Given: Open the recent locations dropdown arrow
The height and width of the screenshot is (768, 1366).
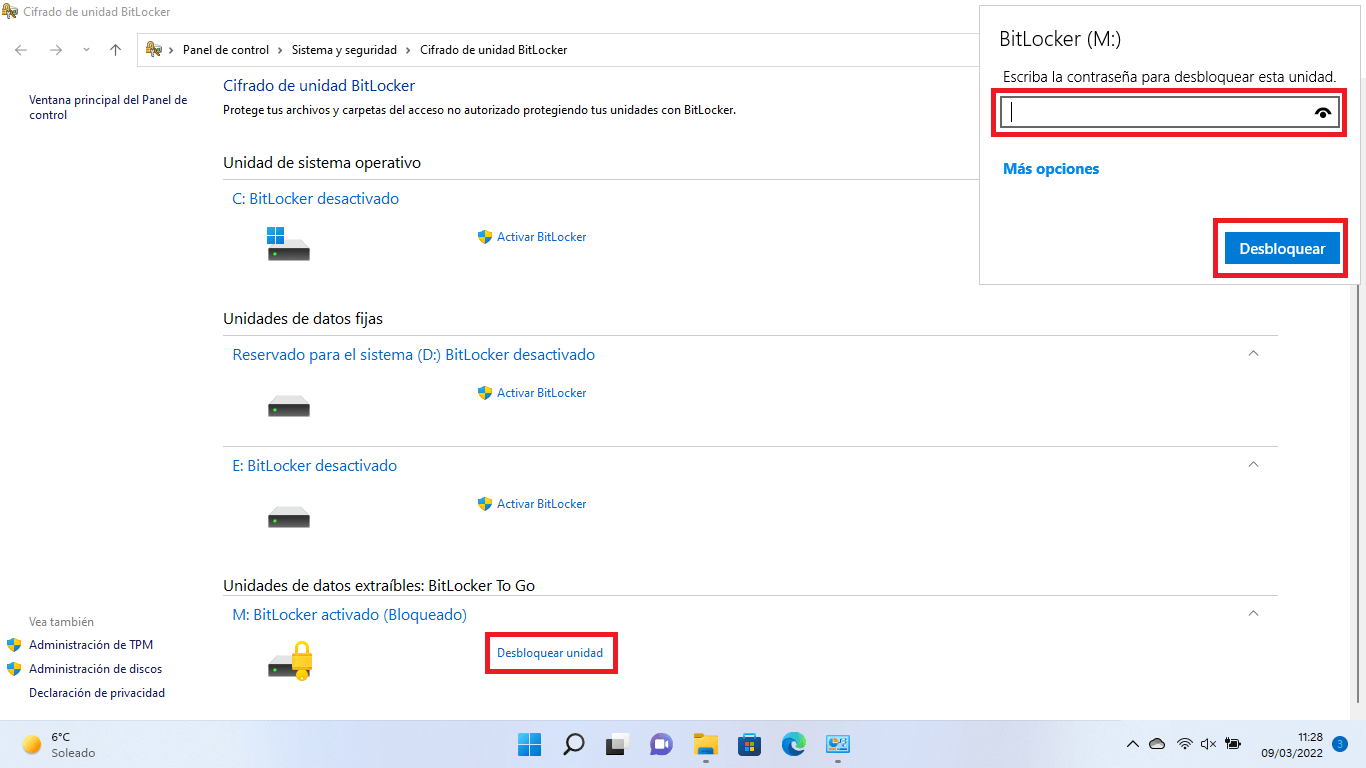Looking at the screenshot, I should pos(86,50).
